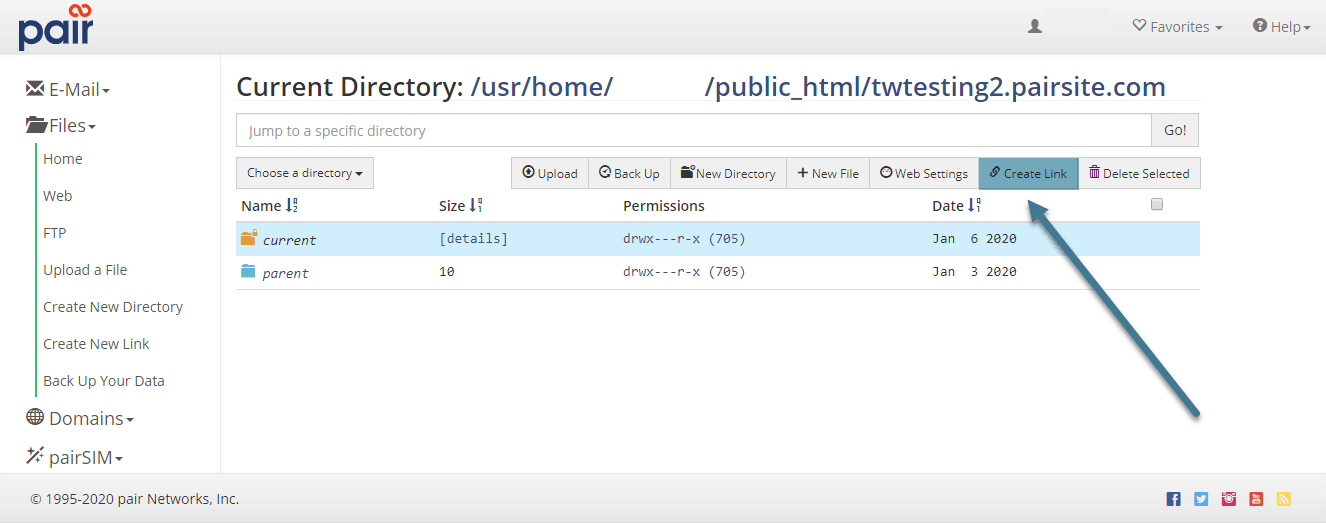This screenshot has width=1326, height=523.
Task: Open the Facebook social icon
Action: coord(1174,499)
